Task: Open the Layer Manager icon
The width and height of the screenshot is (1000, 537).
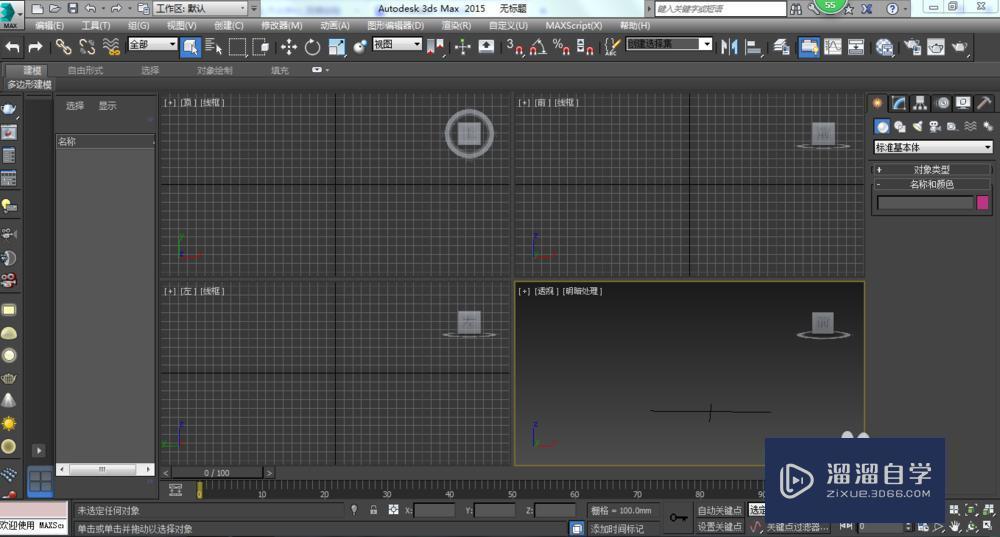Action: (782, 47)
